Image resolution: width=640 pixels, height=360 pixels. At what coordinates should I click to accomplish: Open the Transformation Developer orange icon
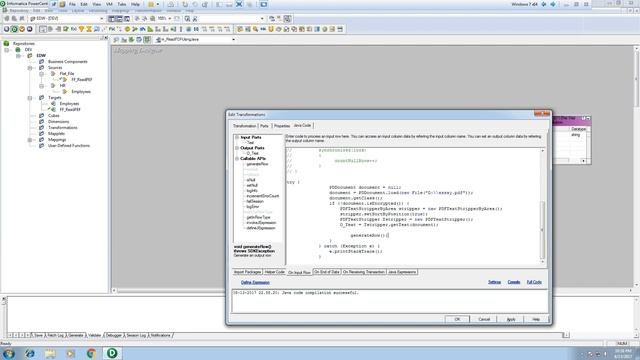(22, 29)
